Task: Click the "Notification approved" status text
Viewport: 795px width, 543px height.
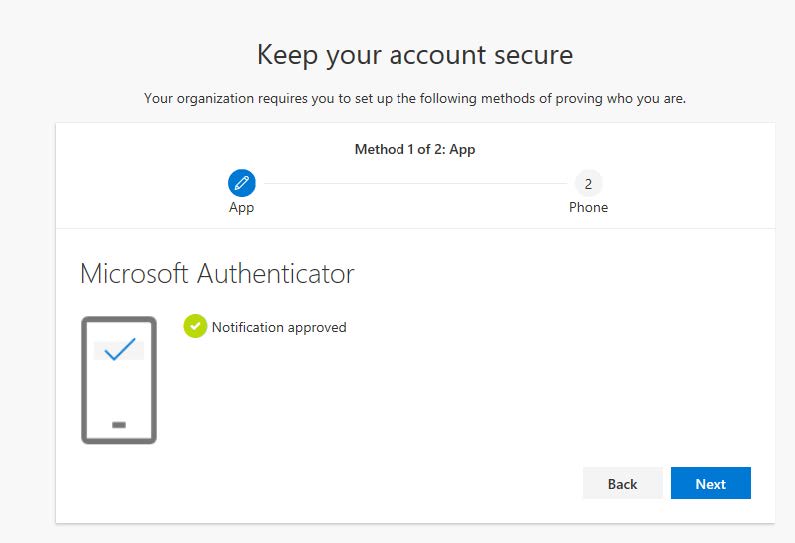Action: tap(279, 328)
